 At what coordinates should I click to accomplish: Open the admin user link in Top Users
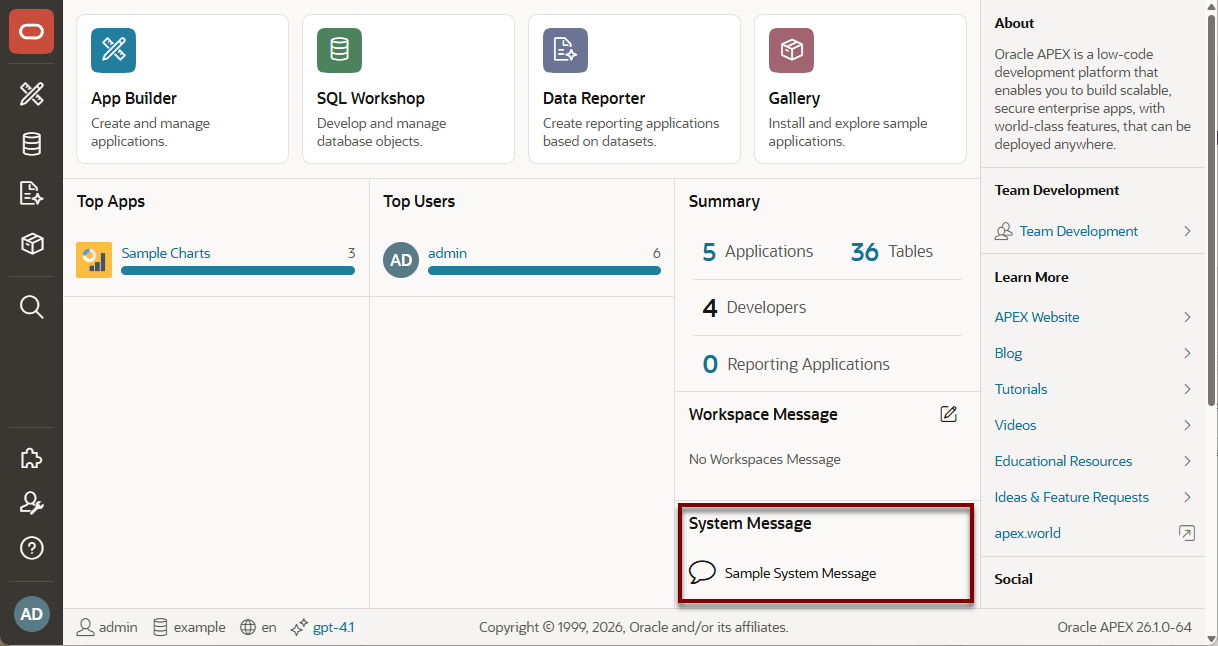pos(447,253)
